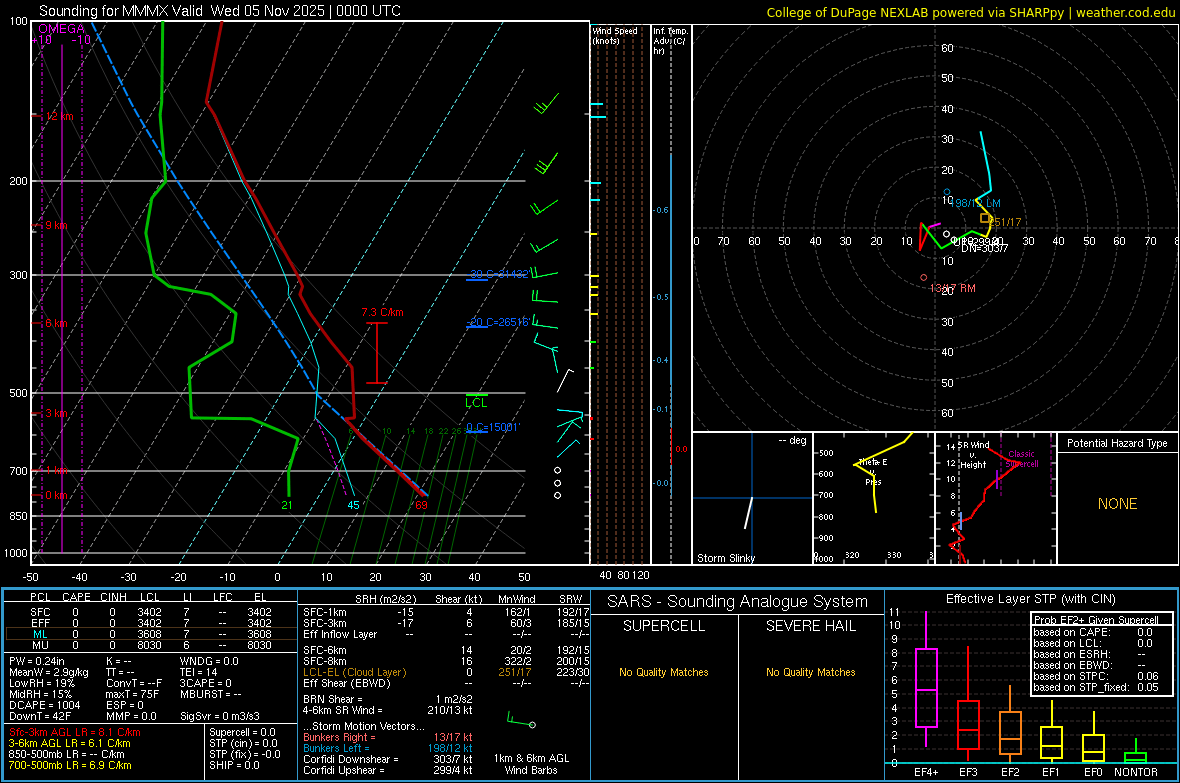Click the 3-6km AGL LR = 6.1 C/km line
Image resolution: width=1180 pixels, height=783 pixels.
69,743
